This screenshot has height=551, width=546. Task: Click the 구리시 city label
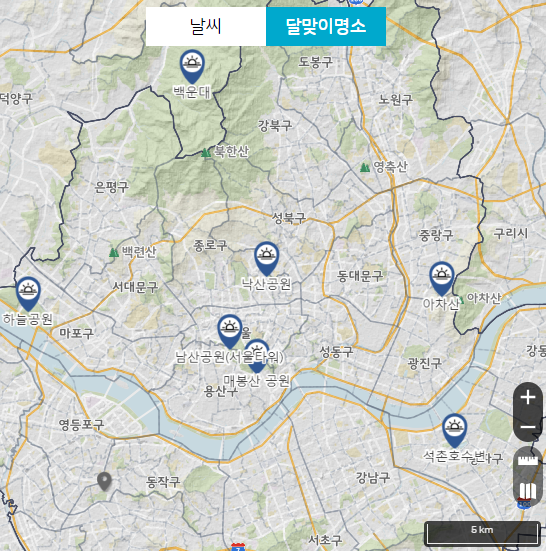[x=511, y=233]
